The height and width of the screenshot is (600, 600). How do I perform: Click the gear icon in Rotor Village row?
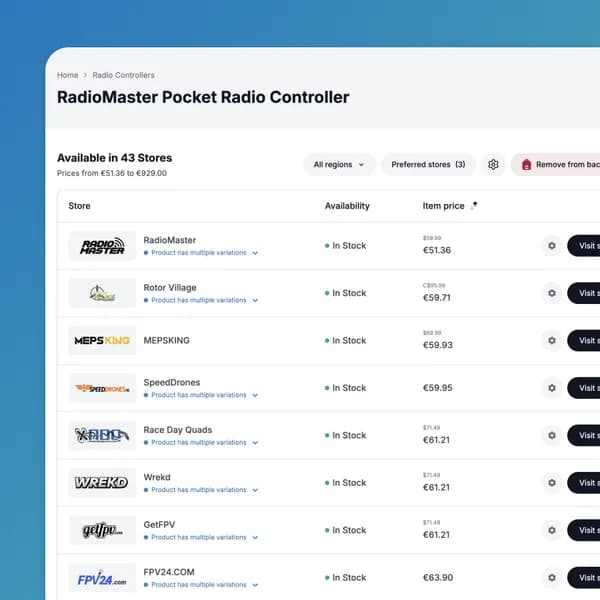tap(552, 293)
